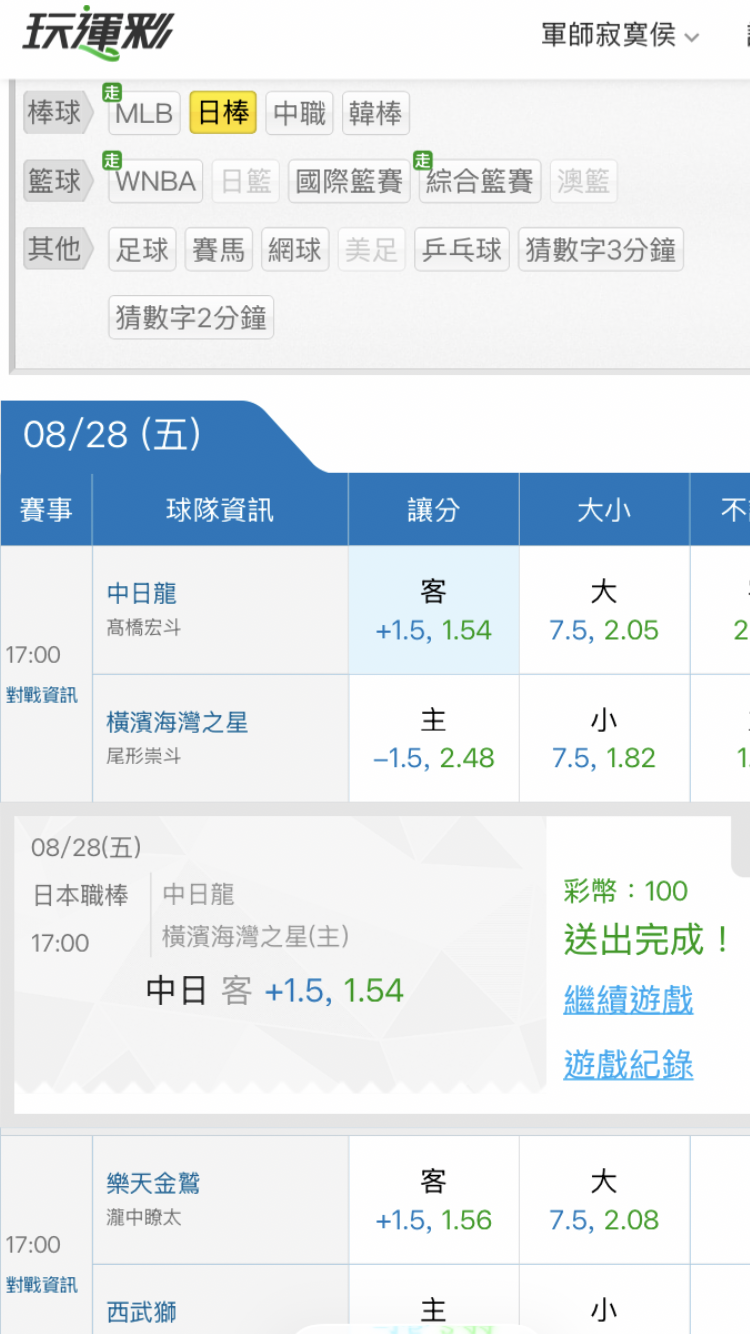This screenshot has height=1334, width=750.
Task: Click the 大小 column header
Action: point(604,510)
